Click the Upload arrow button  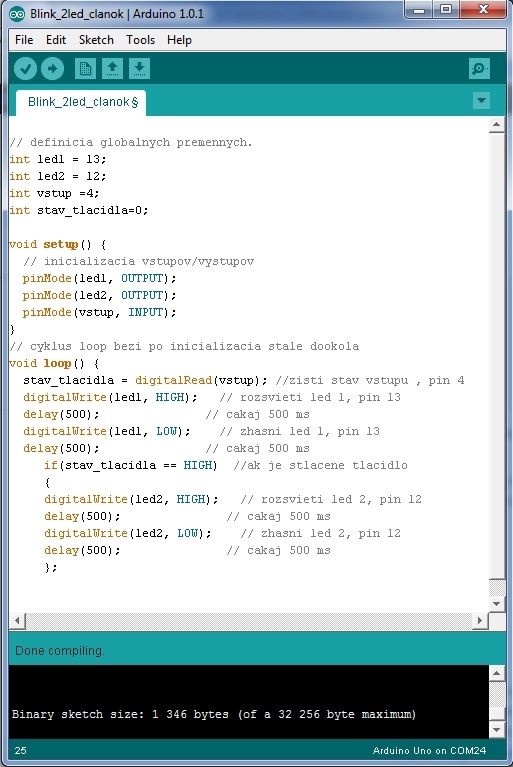click(x=52, y=68)
